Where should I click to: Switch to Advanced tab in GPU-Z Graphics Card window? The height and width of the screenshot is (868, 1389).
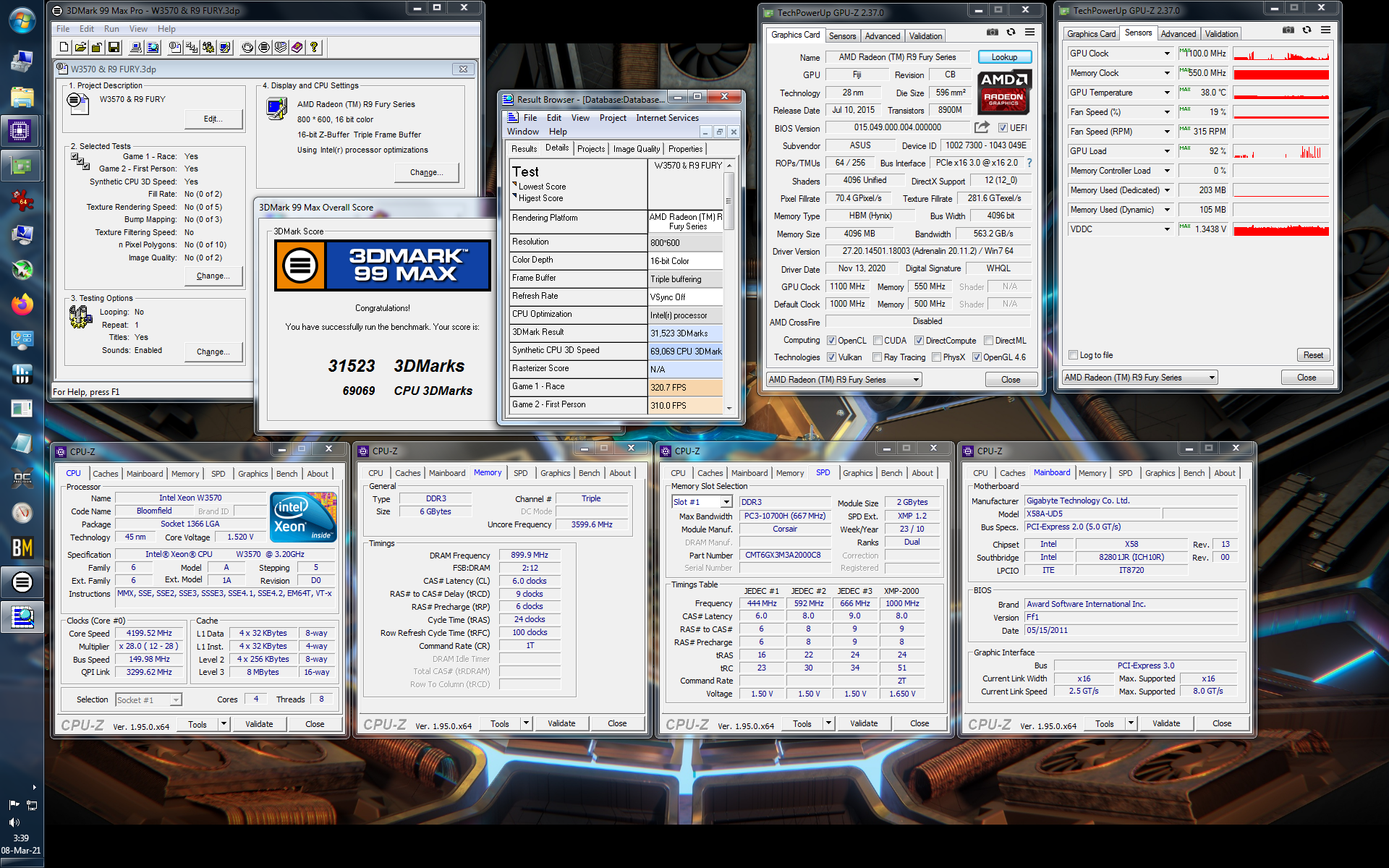[x=883, y=35]
